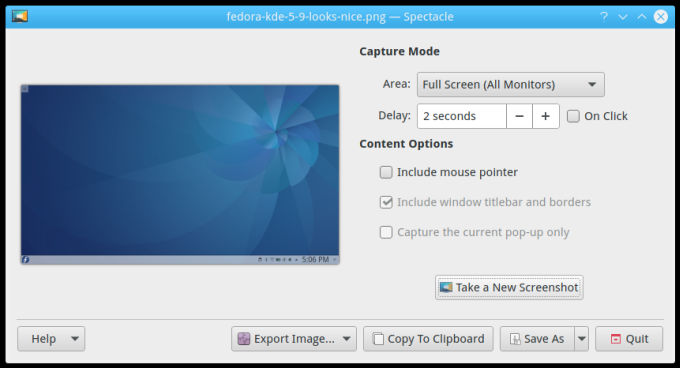Screen dimensions: 680x368
Task: Click the Fedora launcher icon in preview
Action: (26, 260)
